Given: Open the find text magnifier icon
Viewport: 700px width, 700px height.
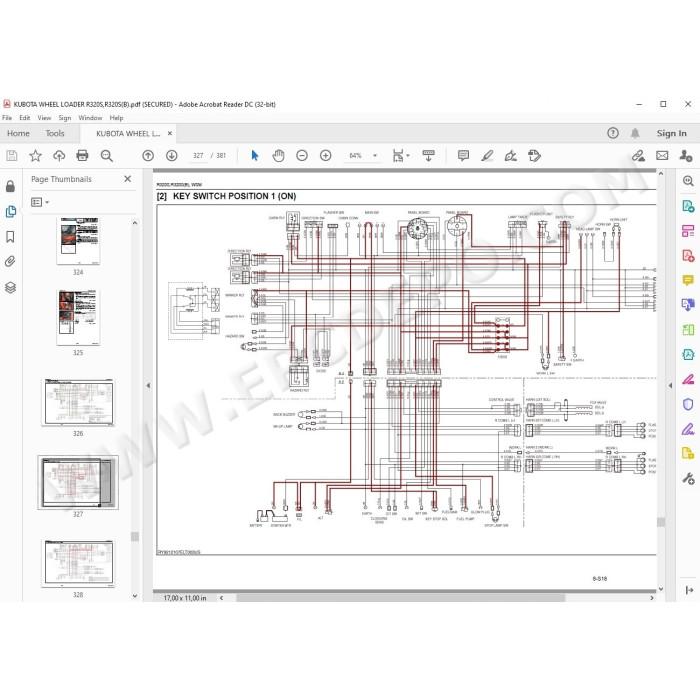Looking at the screenshot, I should [106, 156].
